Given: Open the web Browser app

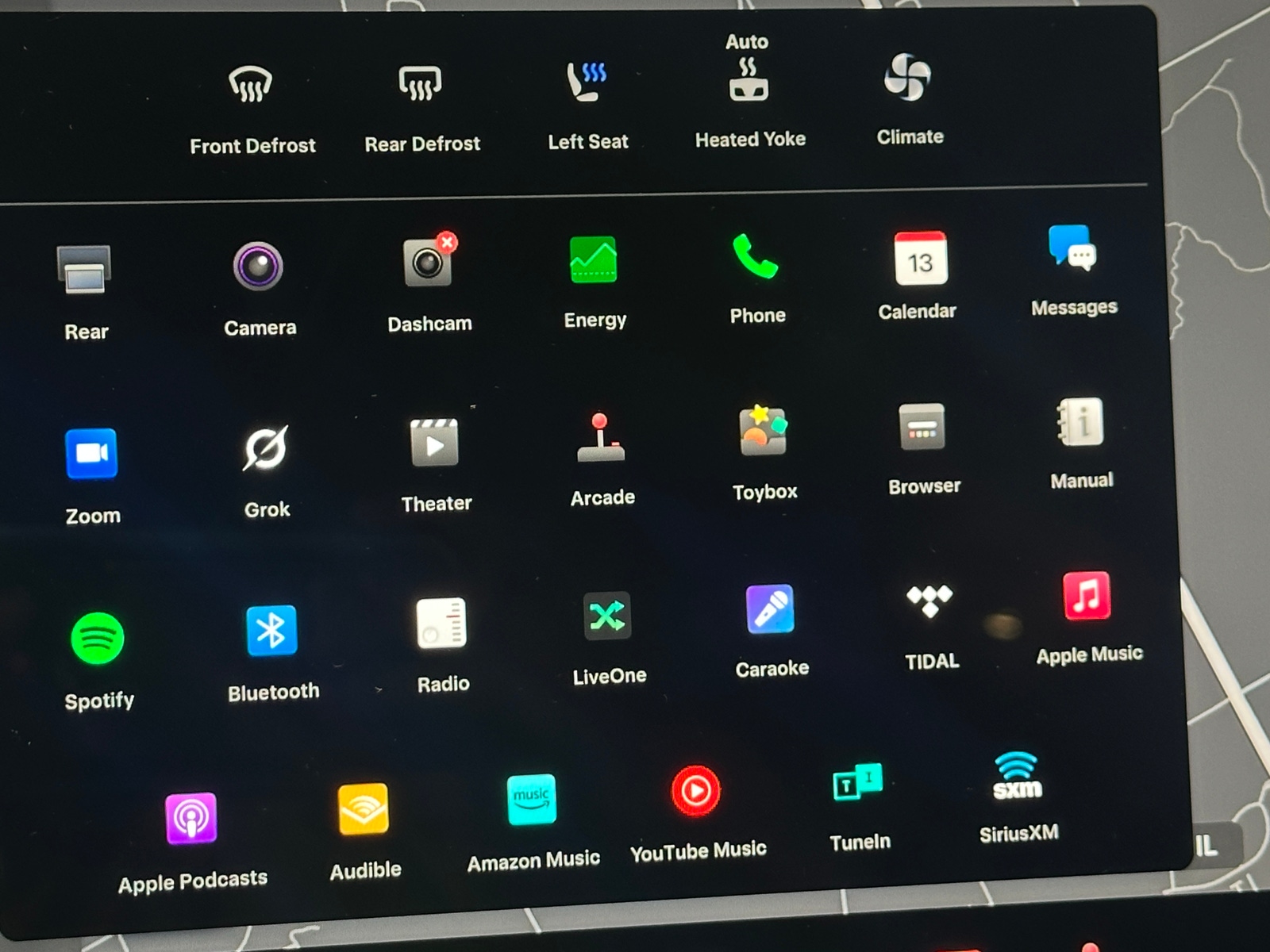Looking at the screenshot, I should click(922, 427).
